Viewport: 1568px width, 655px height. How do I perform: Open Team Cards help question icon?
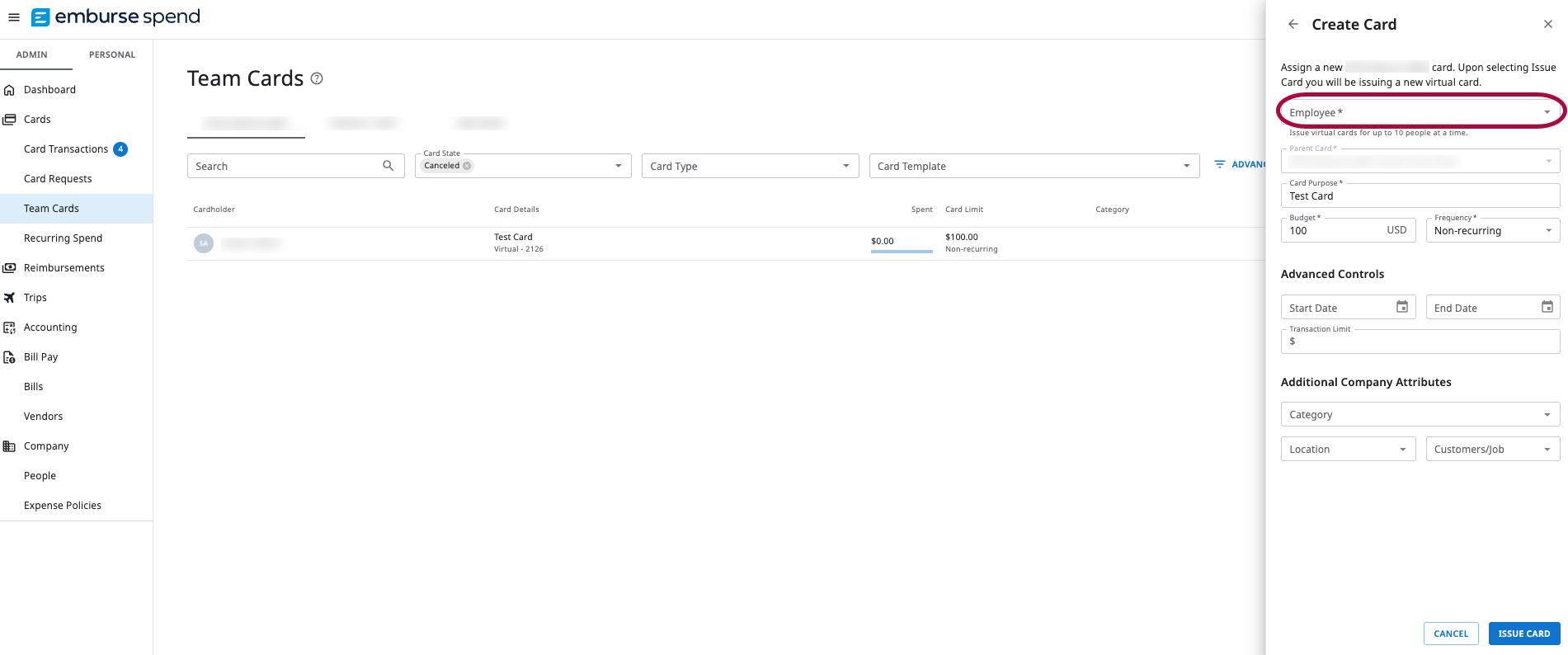pyautogui.click(x=317, y=78)
